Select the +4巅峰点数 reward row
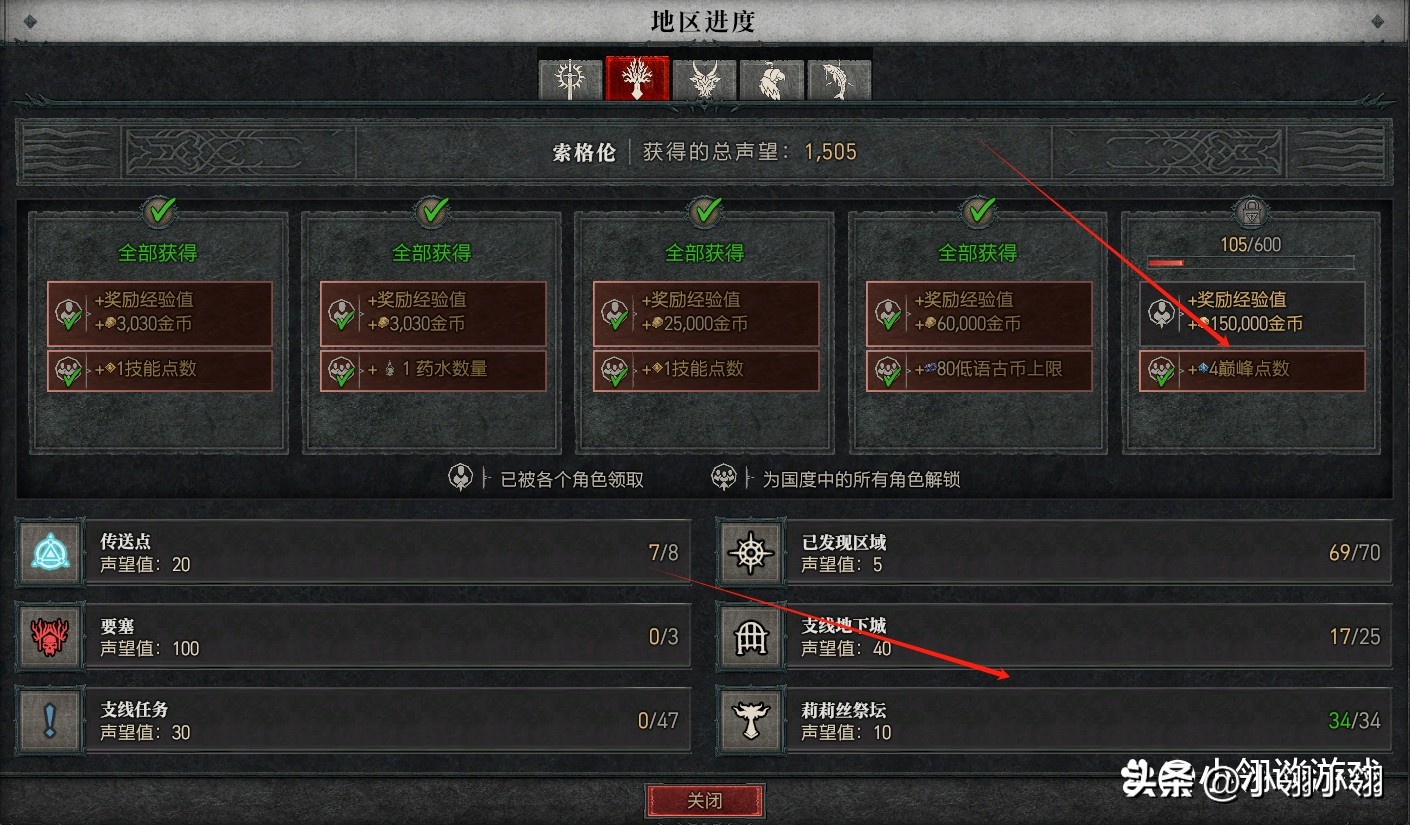The width and height of the screenshot is (1410, 825). click(1252, 370)
